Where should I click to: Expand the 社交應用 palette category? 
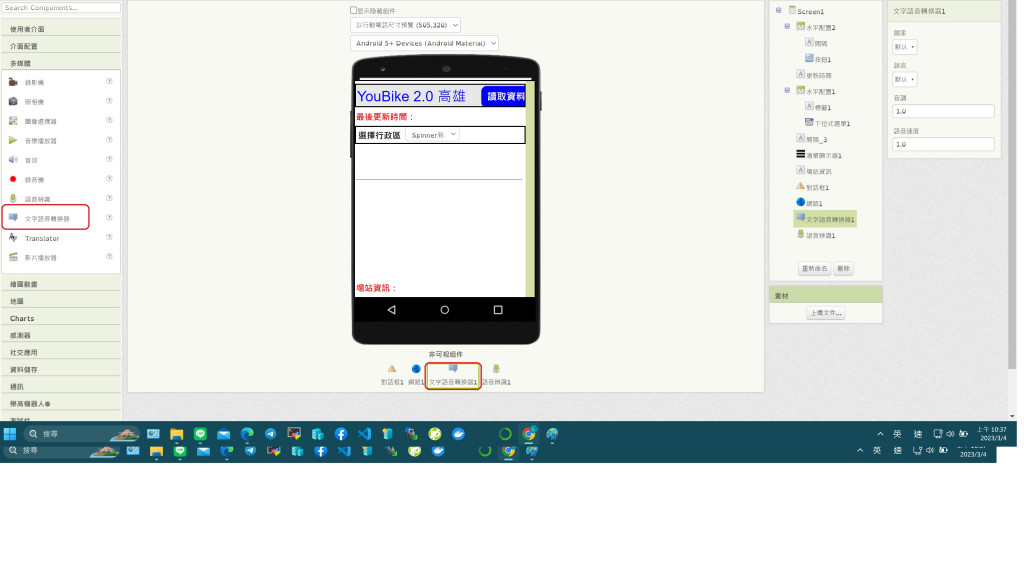click(x=61, y=353)
